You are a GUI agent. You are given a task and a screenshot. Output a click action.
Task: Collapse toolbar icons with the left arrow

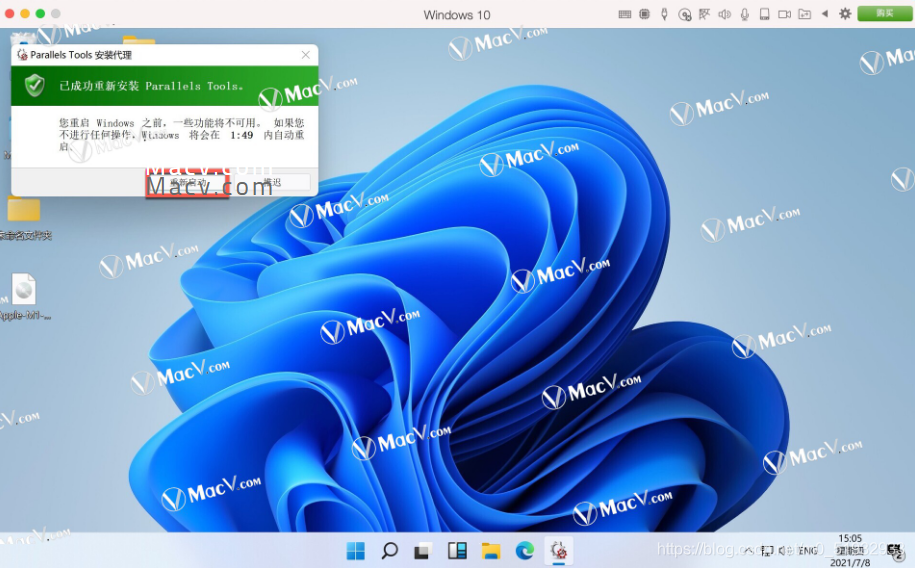point(825,13)
